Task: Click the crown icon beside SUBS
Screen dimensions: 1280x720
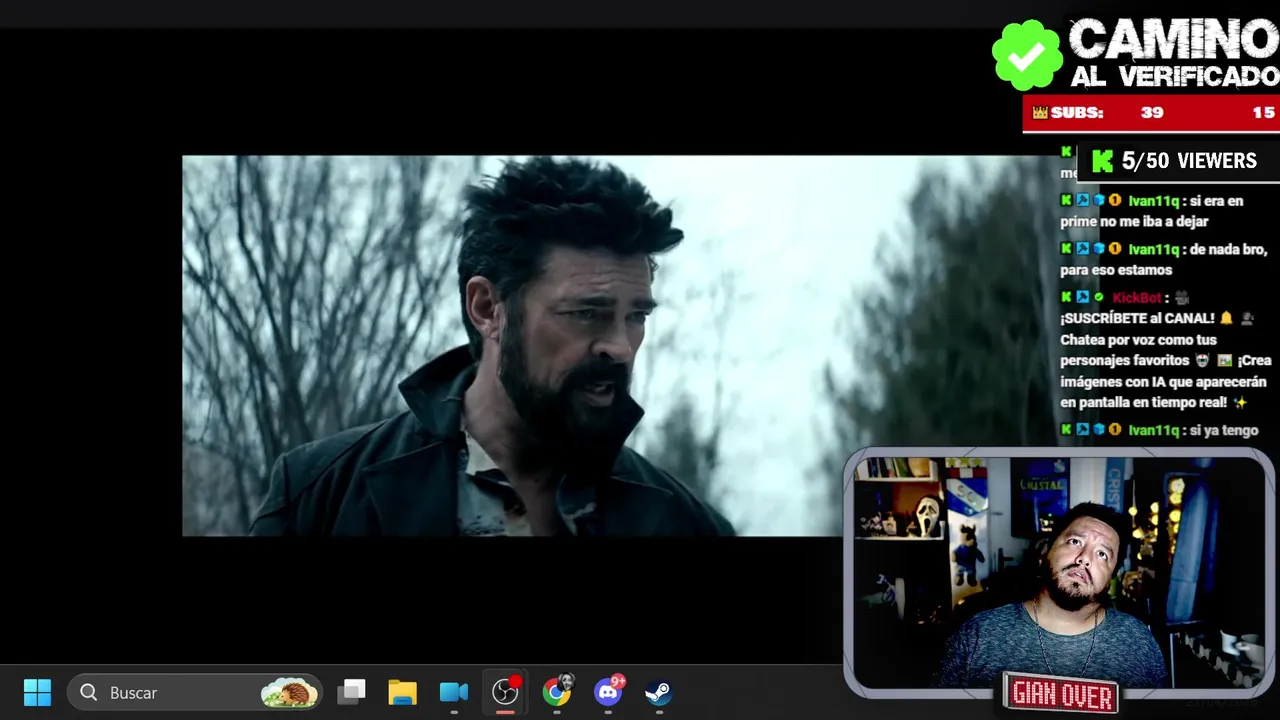Action: (1040, 113)
